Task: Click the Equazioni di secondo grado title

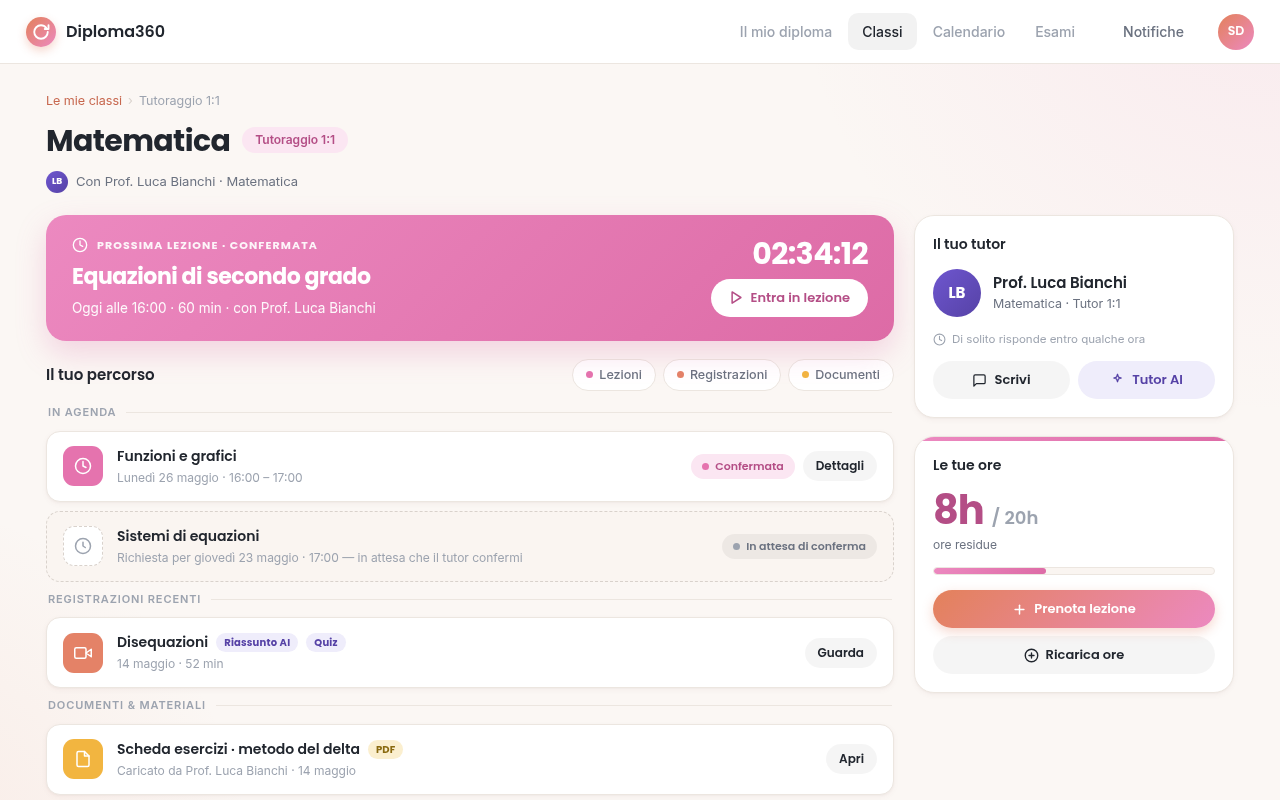Action: (x=221, y=276)
